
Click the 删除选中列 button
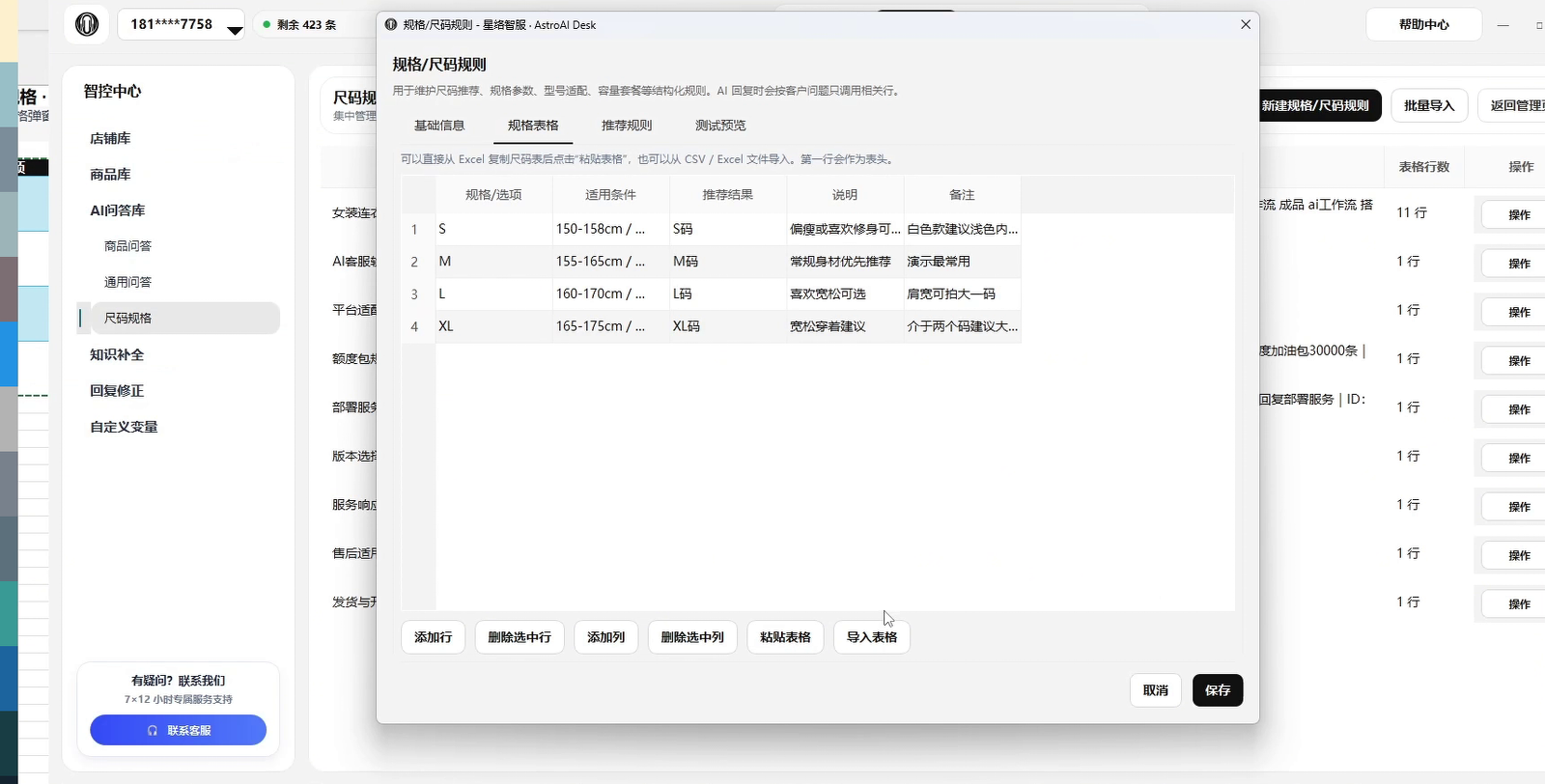[692, 637]
